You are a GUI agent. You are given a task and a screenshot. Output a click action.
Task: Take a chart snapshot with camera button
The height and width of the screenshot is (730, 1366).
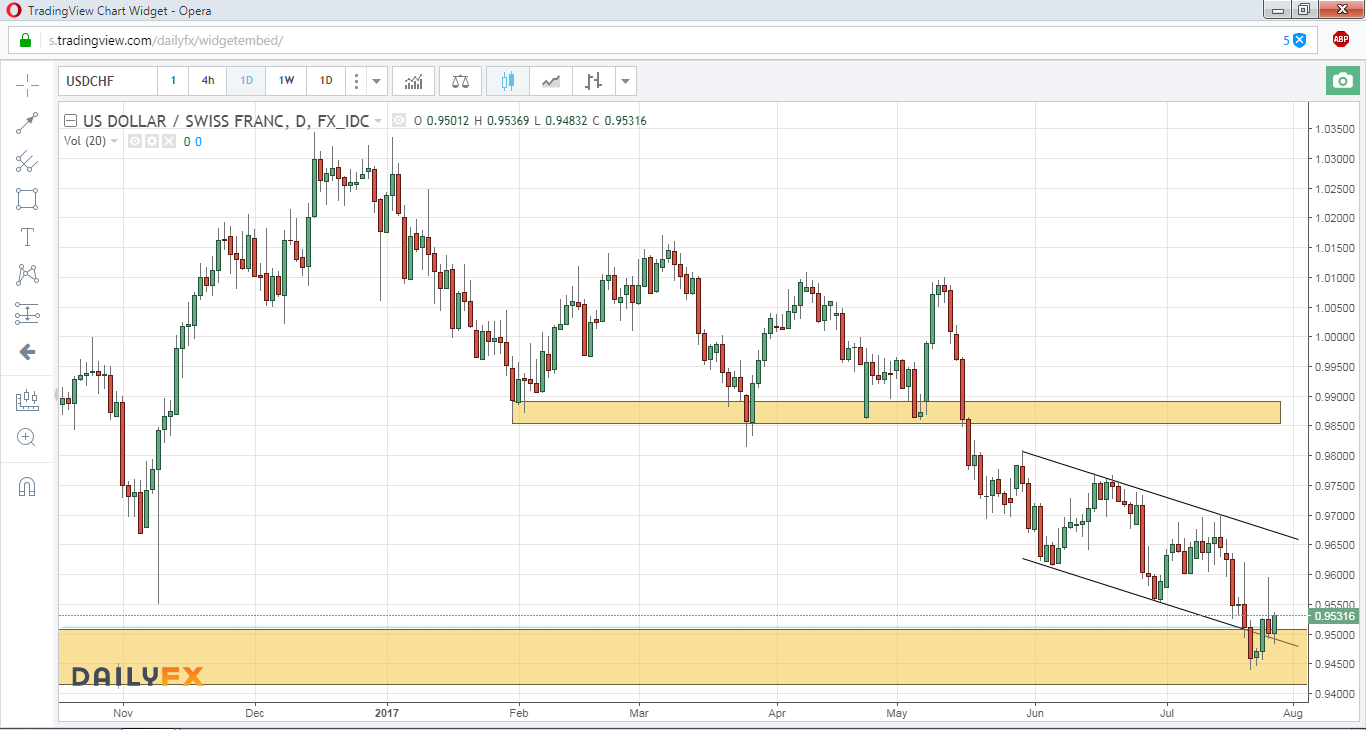(1343, 81)
